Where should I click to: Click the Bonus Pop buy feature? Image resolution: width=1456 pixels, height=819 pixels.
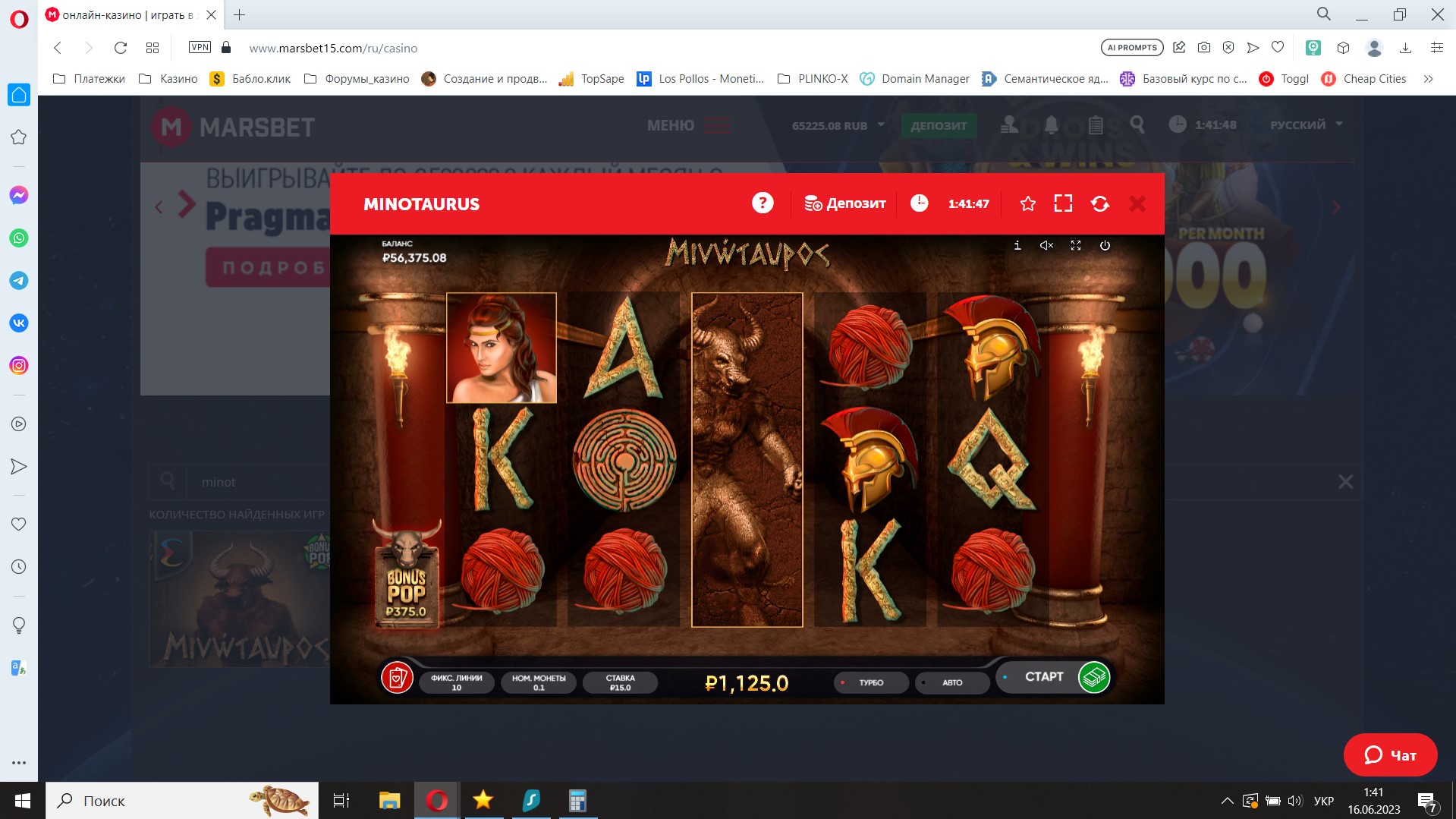tap(407, 575)
